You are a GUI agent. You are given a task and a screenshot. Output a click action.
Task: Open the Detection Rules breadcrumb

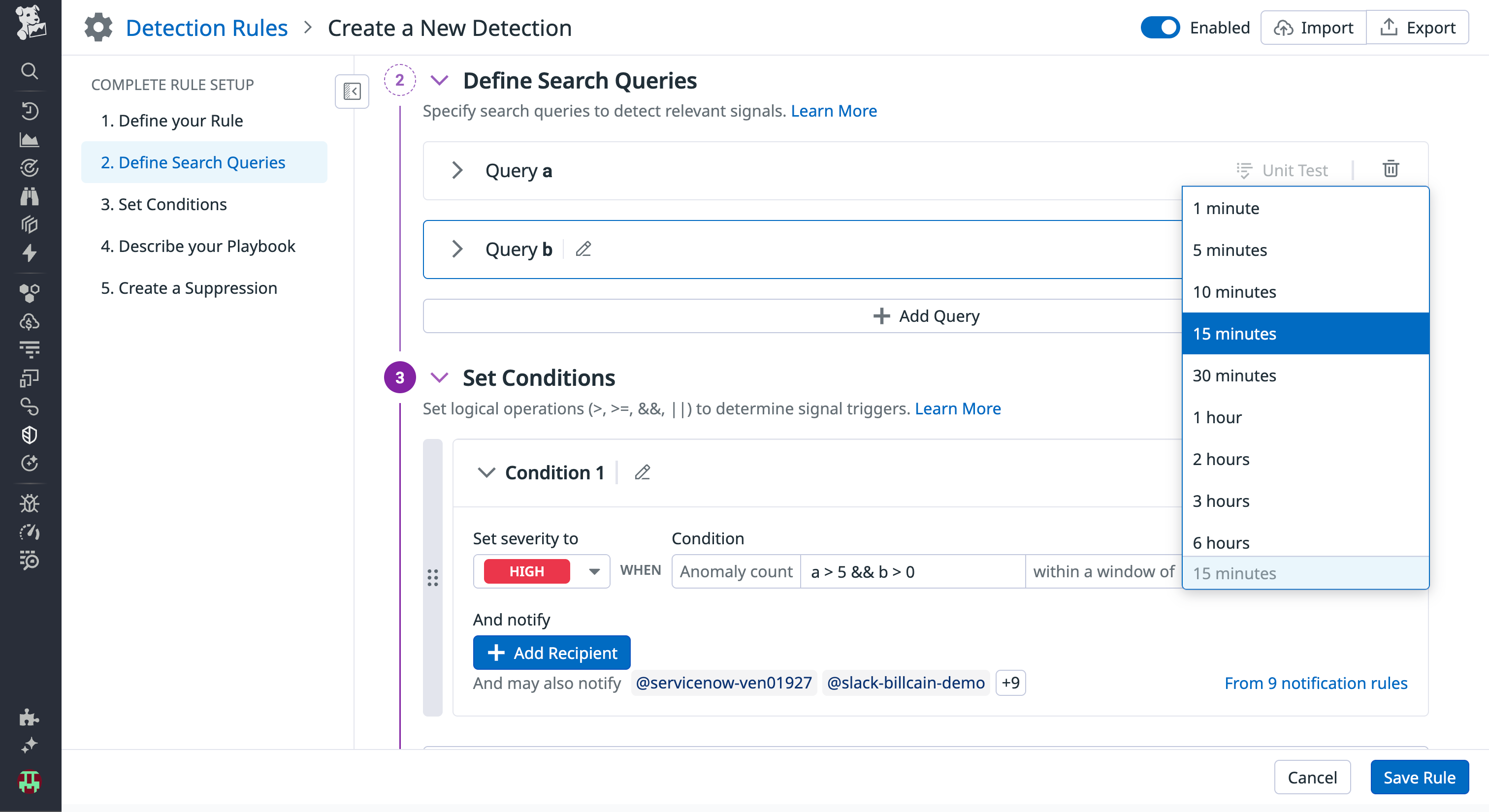206,27
